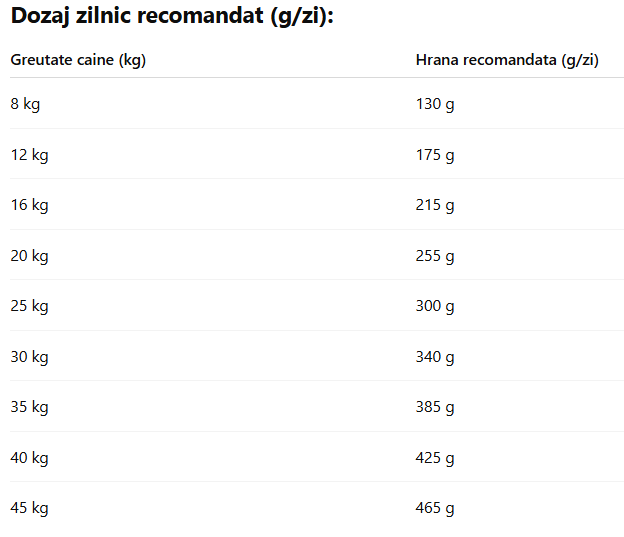Select the '12 kg' row label
Viewport: 624px width, 537px height.
(x=29, y=155)
